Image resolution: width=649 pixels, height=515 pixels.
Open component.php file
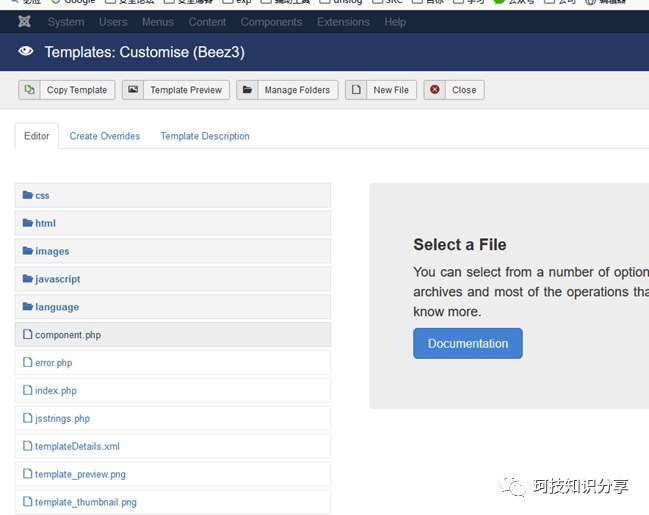point(68,335)
